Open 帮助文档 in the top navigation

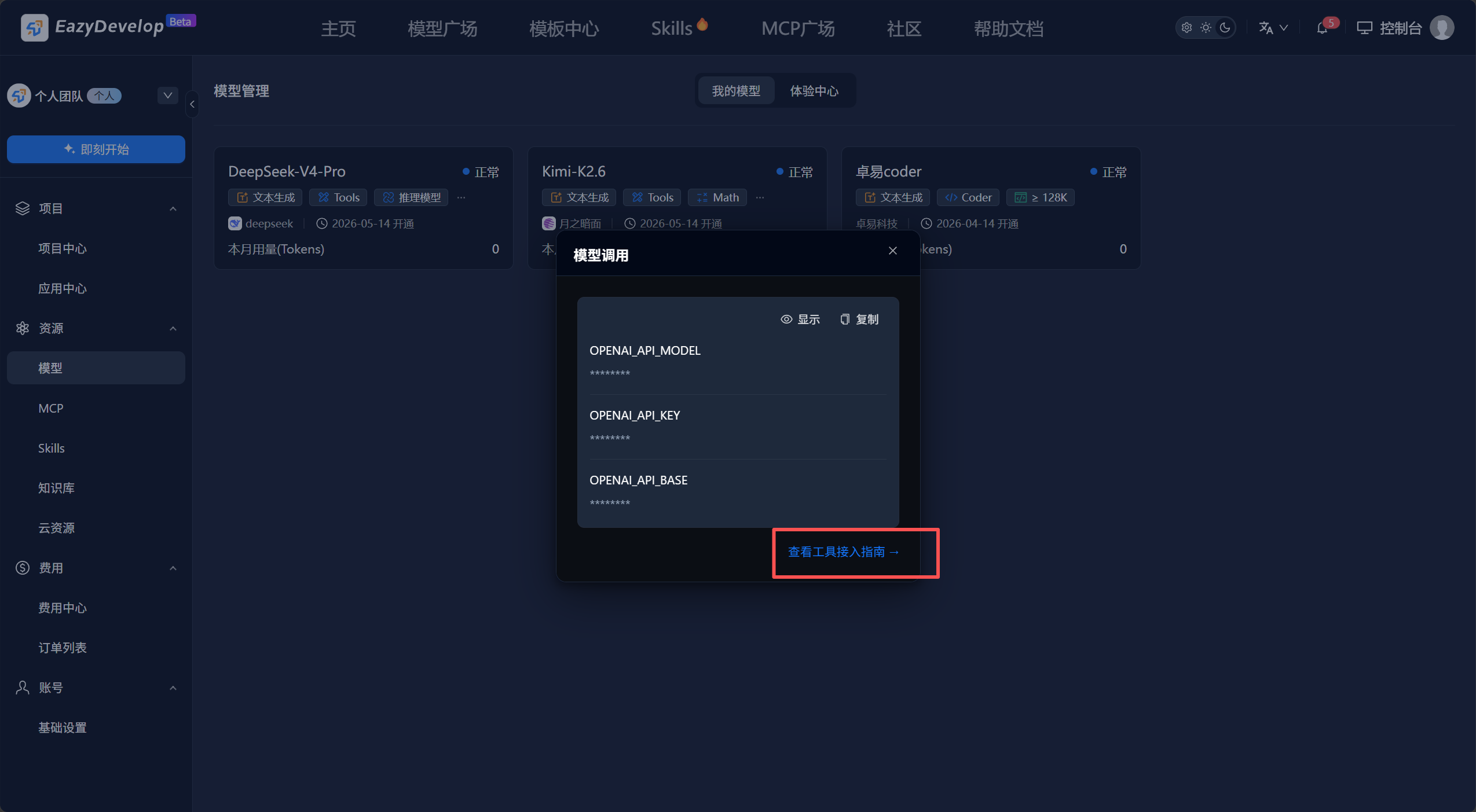1009,28
